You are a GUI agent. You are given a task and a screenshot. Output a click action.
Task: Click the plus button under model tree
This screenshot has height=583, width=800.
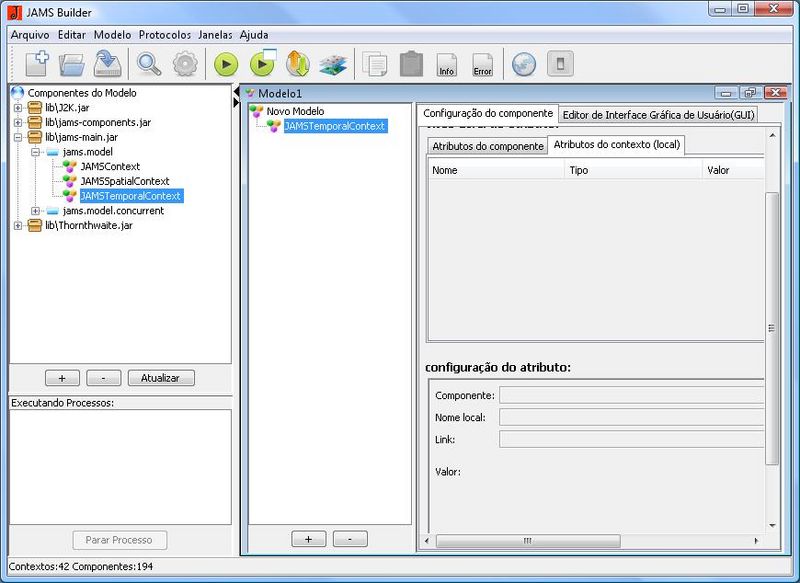[x=308, y=538]
